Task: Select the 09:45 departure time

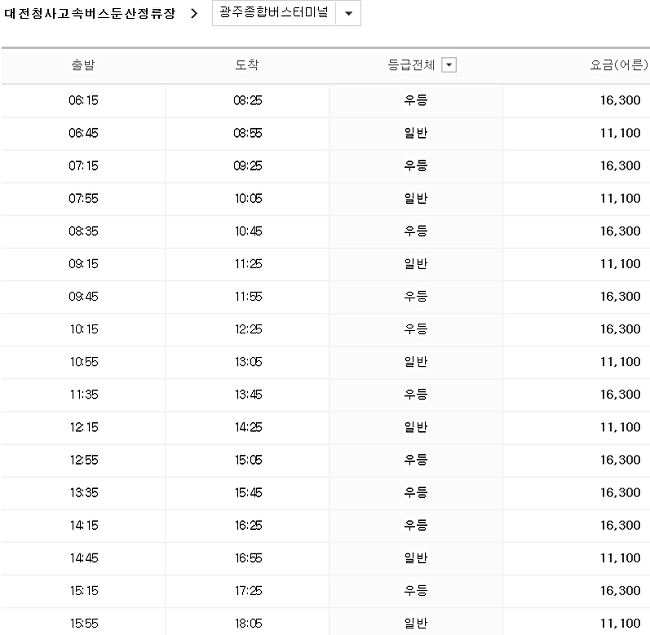Action: 83,297
